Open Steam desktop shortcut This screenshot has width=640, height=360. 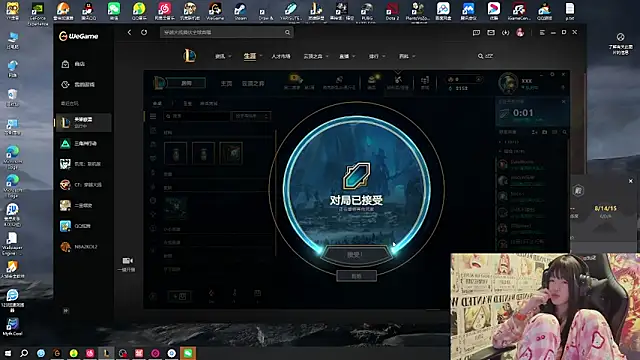[240, 11]
